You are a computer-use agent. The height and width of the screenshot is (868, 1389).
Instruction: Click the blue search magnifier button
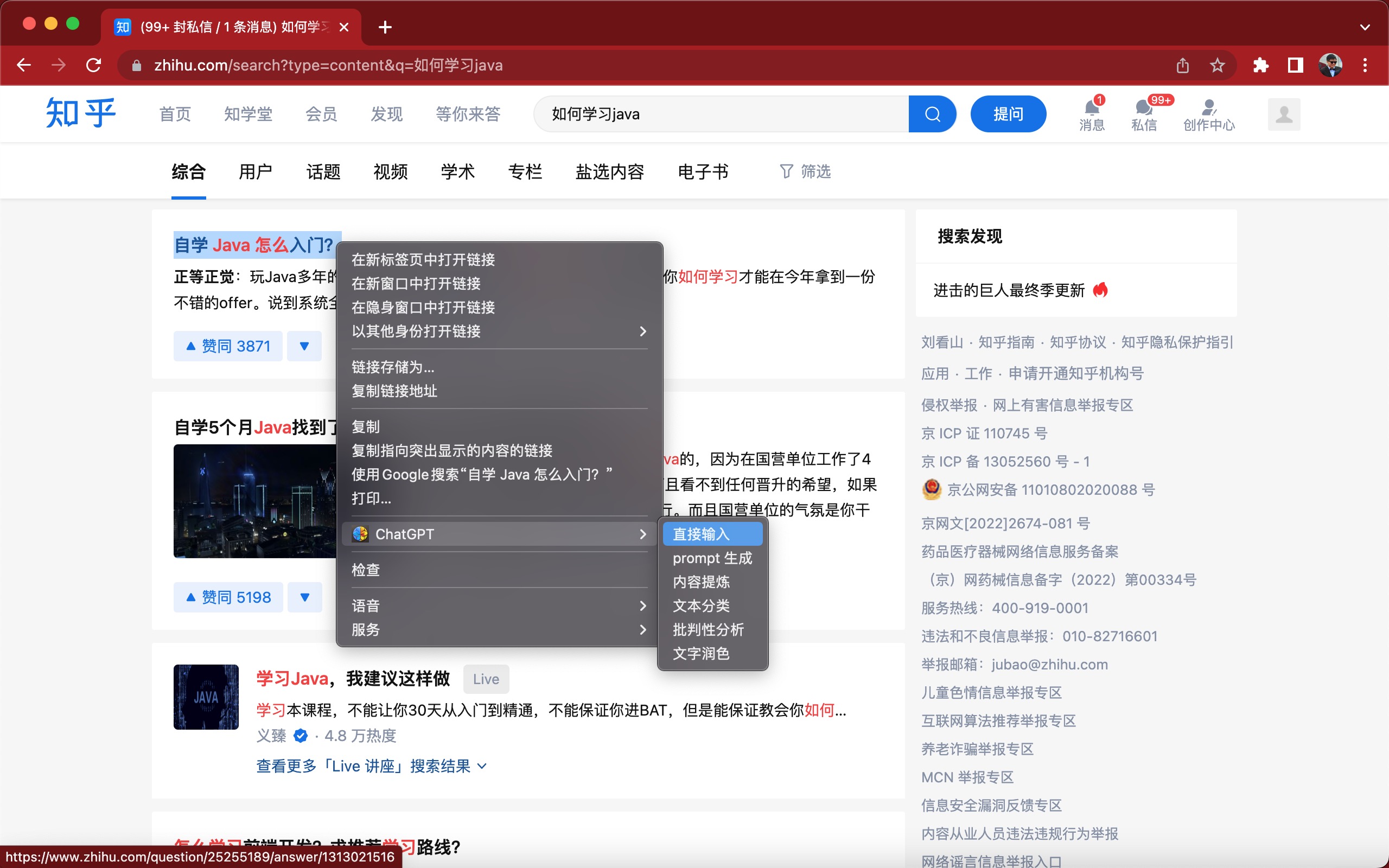[932, 114]
